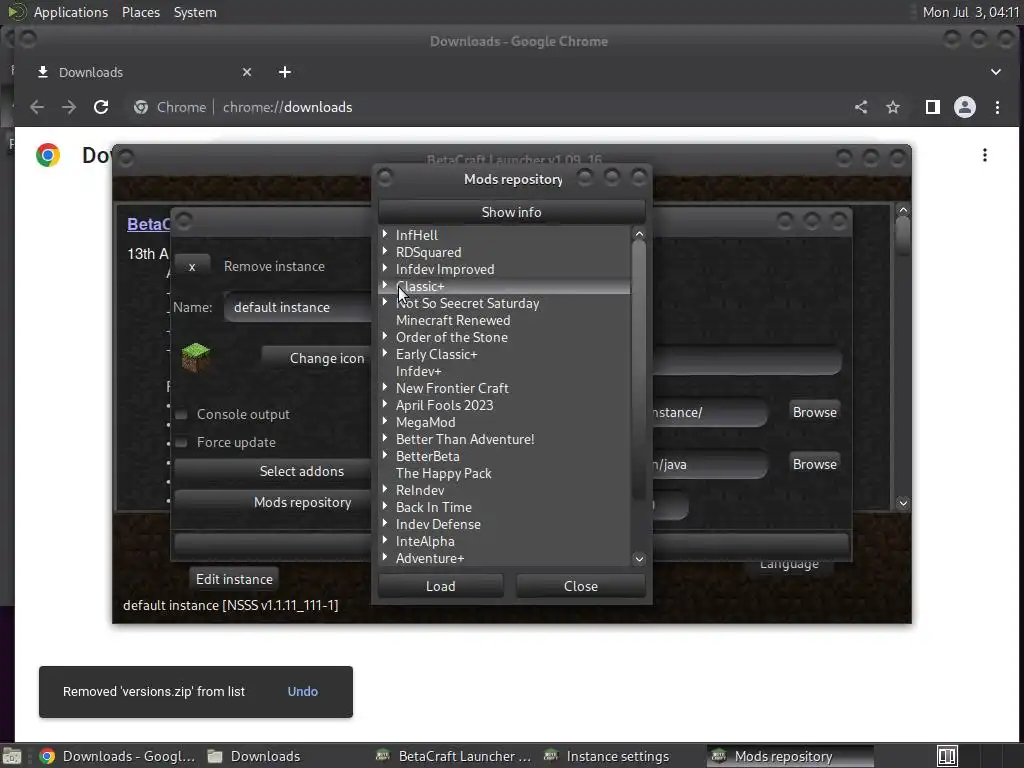Click launcher changelog scroll up arrow
The height and width of the screenshot is (768, 1024).
click(903, 210)
